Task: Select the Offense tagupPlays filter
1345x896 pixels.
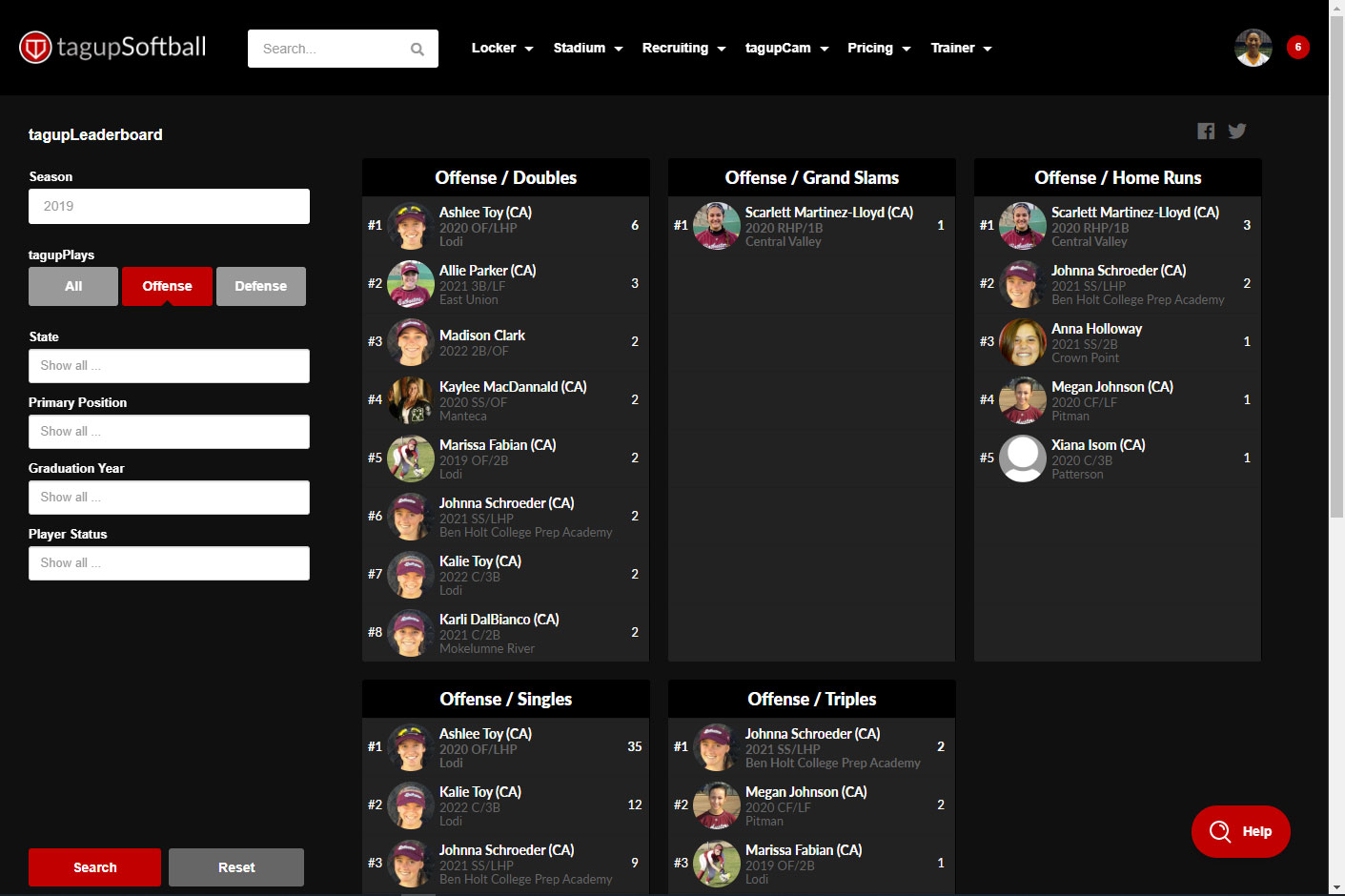Action: click(x=167, y=286)
